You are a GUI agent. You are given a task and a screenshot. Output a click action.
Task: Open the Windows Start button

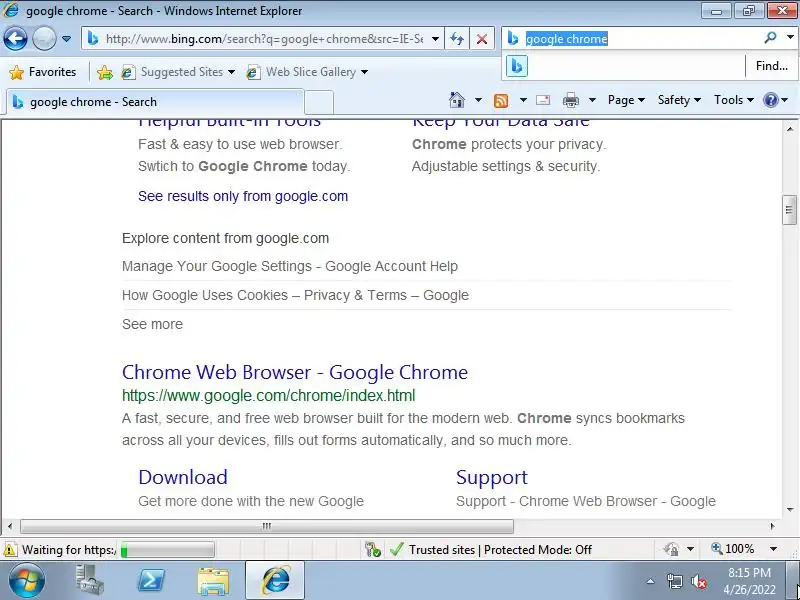(x=27, y=581)
